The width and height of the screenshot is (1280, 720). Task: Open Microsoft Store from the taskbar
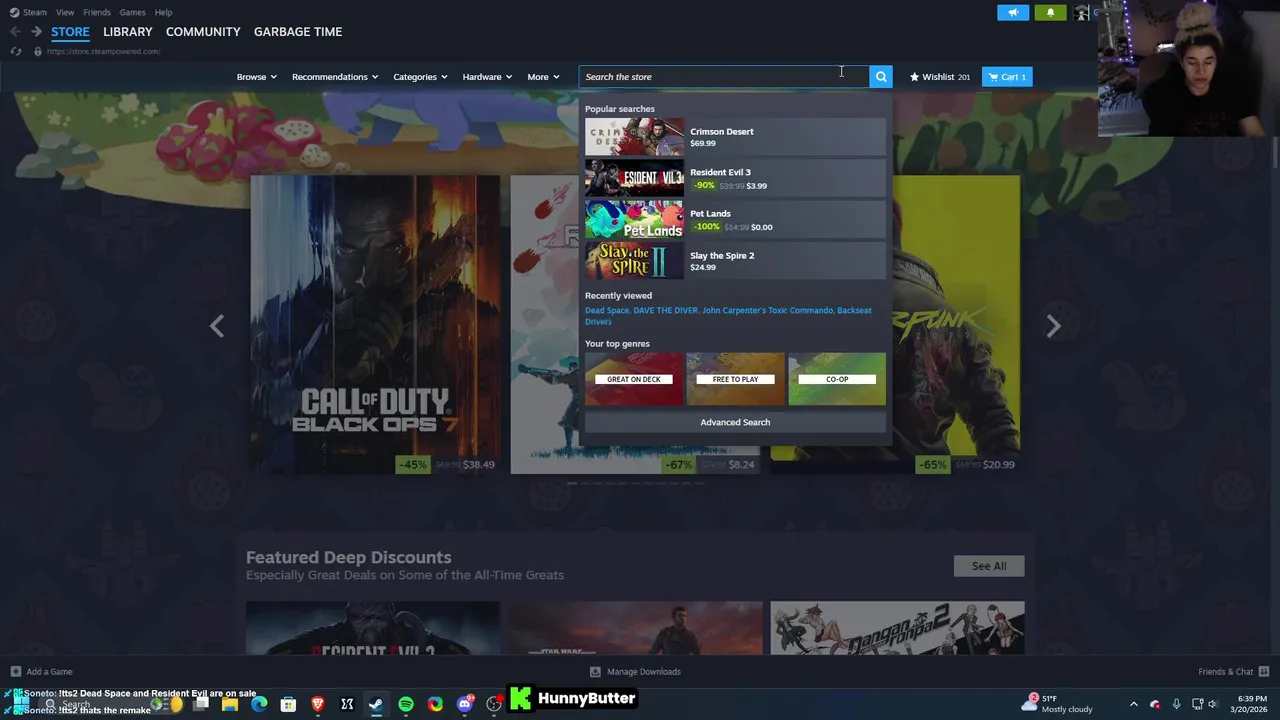click(x=288, y=705)
